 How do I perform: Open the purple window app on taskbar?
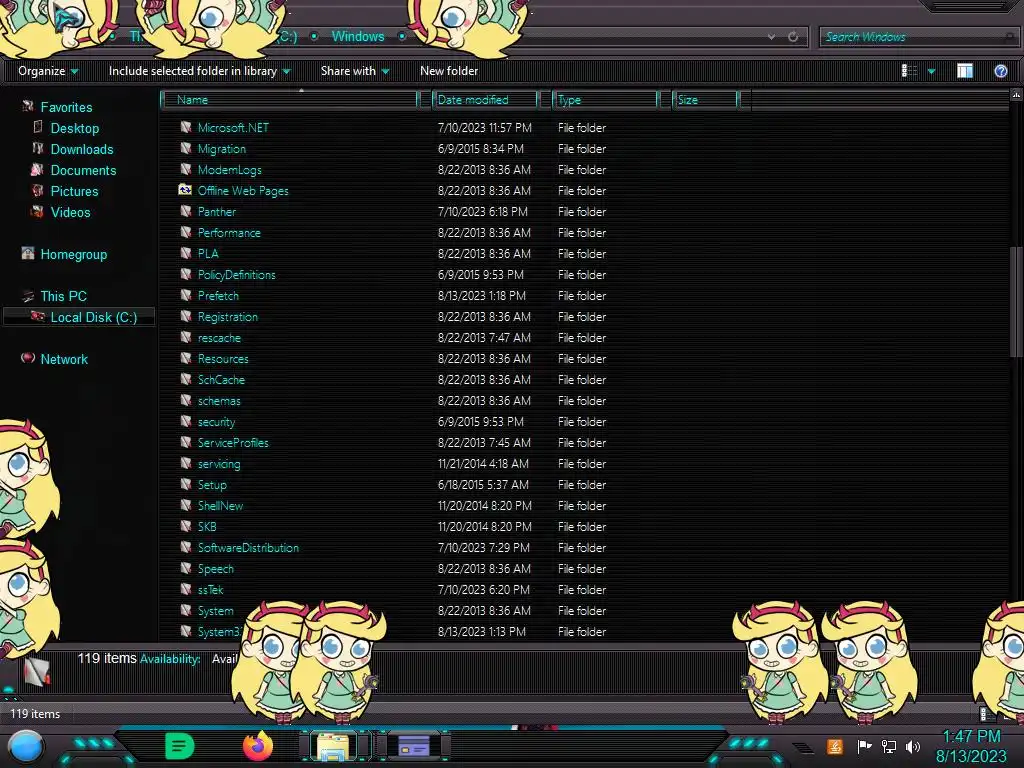point(413,746)
